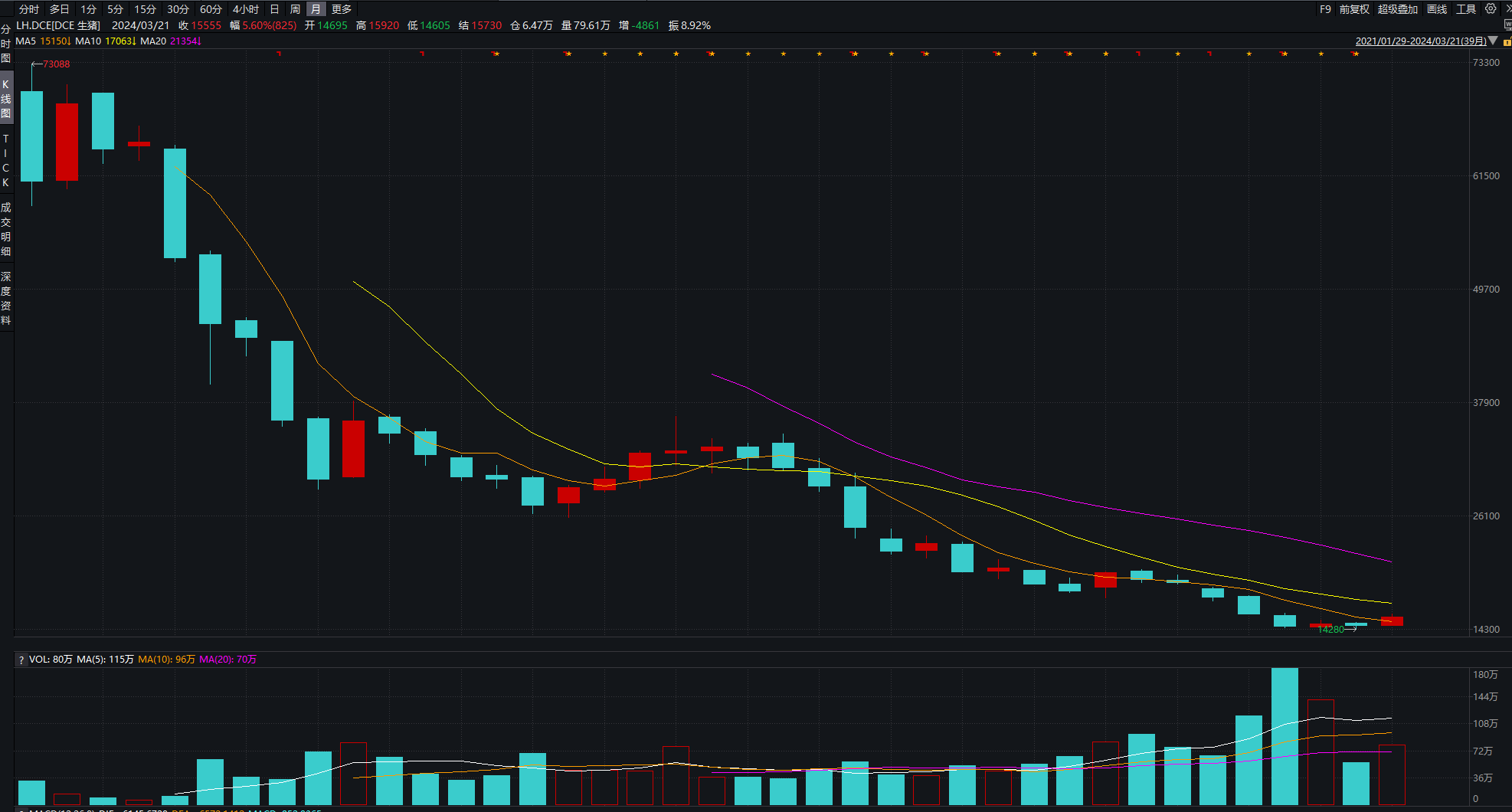Open the 画线 drawing tool
The width and height of the screenshot is (1512, 812).
[x=1437, y=9]
